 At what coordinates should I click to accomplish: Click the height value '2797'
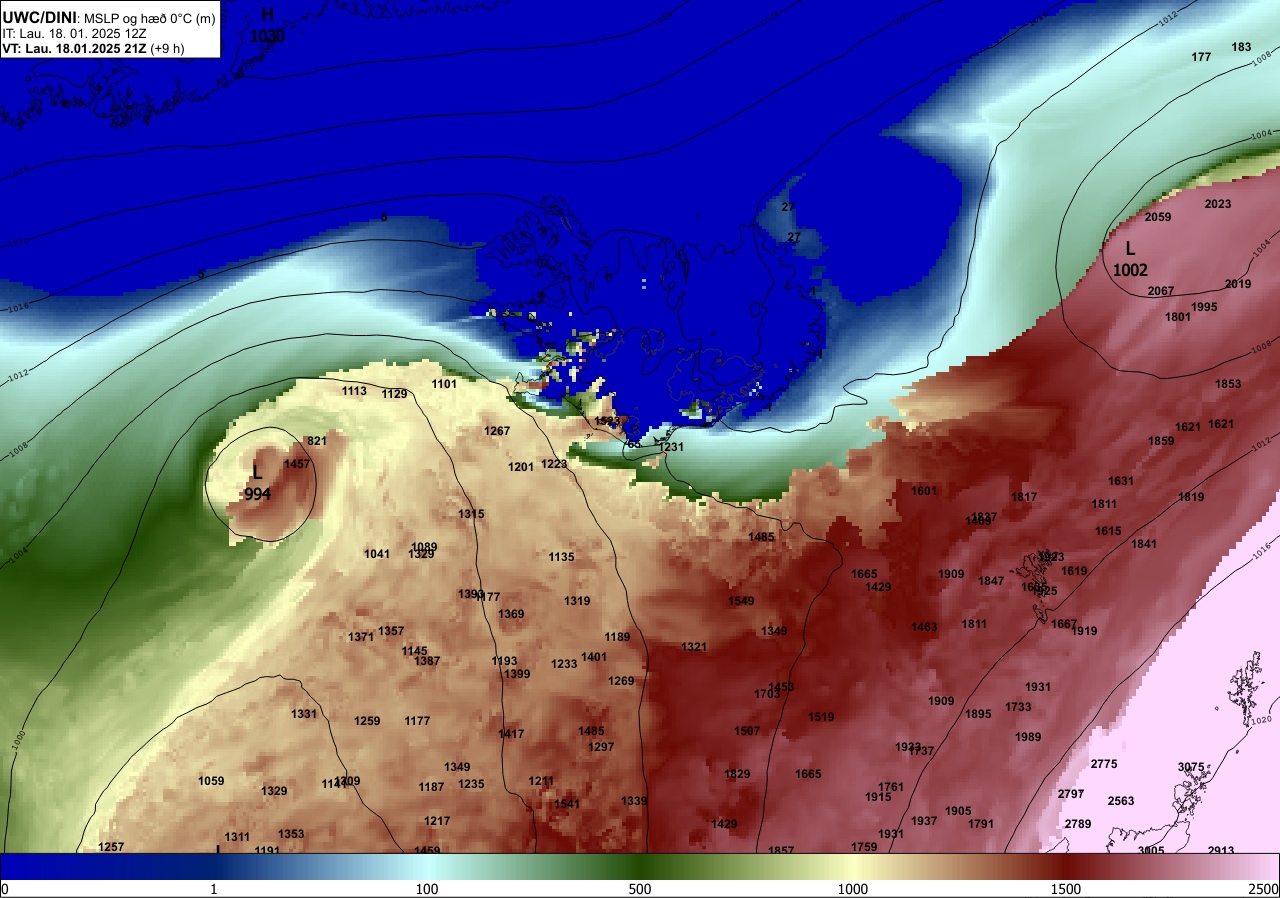[x=1071, y=794]
